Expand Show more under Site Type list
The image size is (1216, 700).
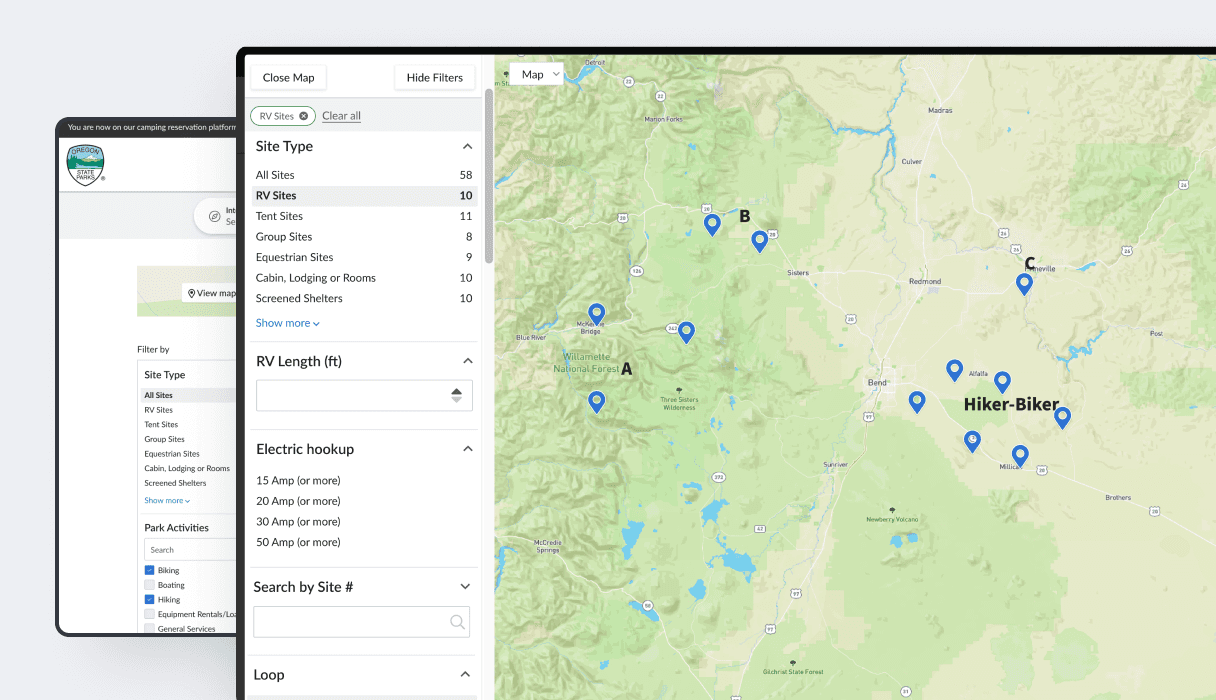tap(288, 323)
